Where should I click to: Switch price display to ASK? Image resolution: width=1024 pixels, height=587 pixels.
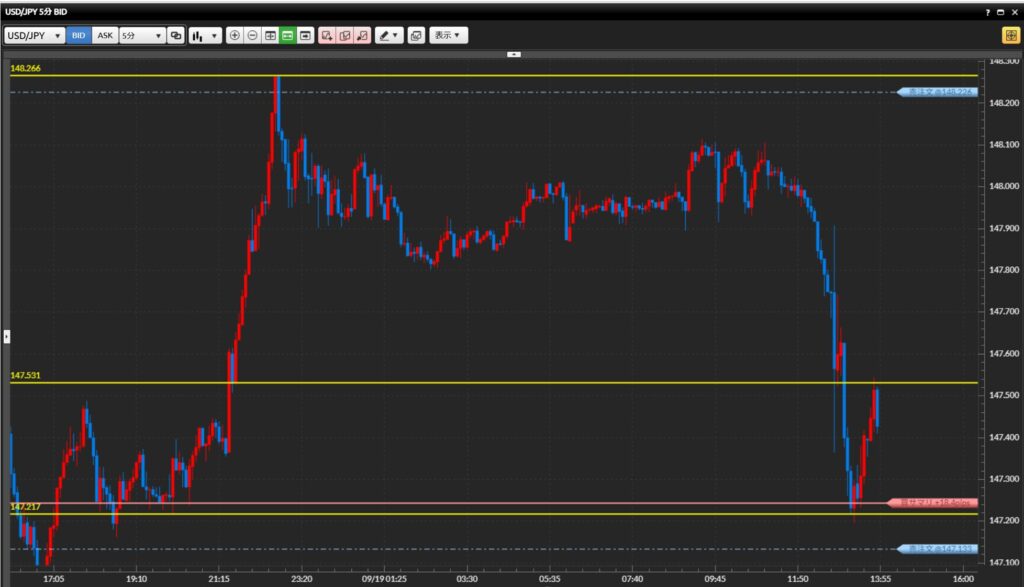105,35
